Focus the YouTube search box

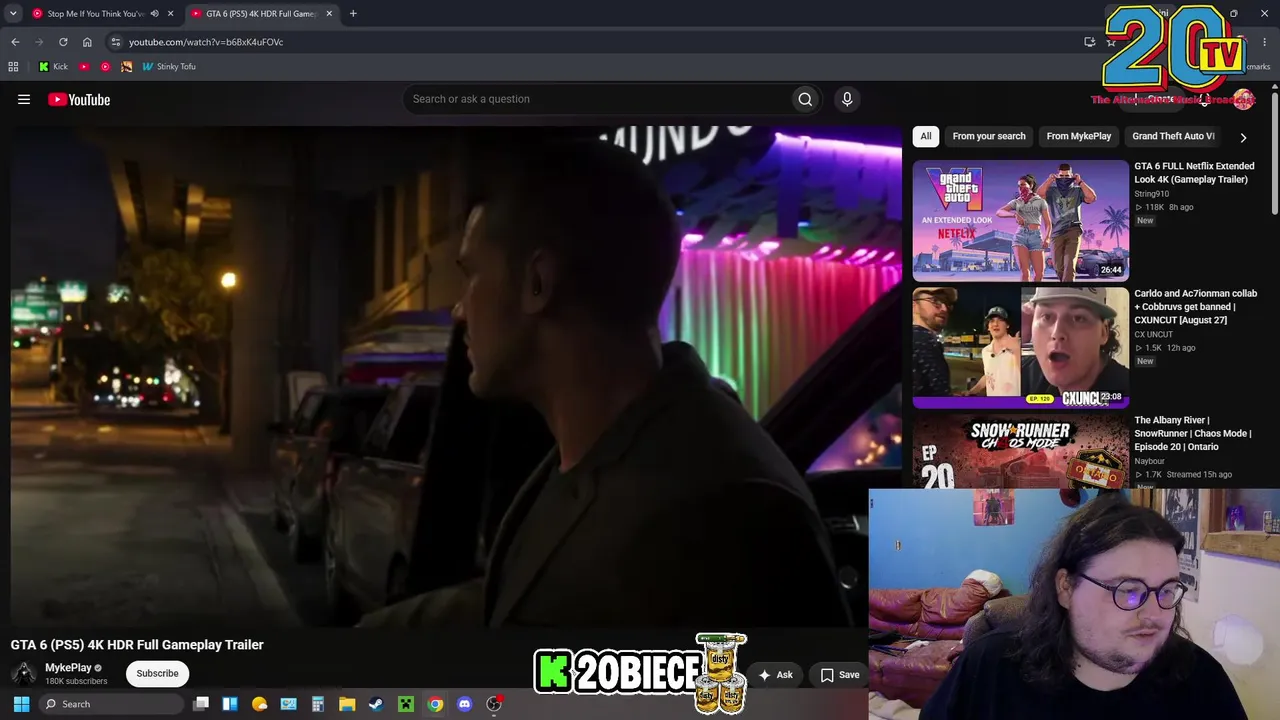tap(597, 99)
